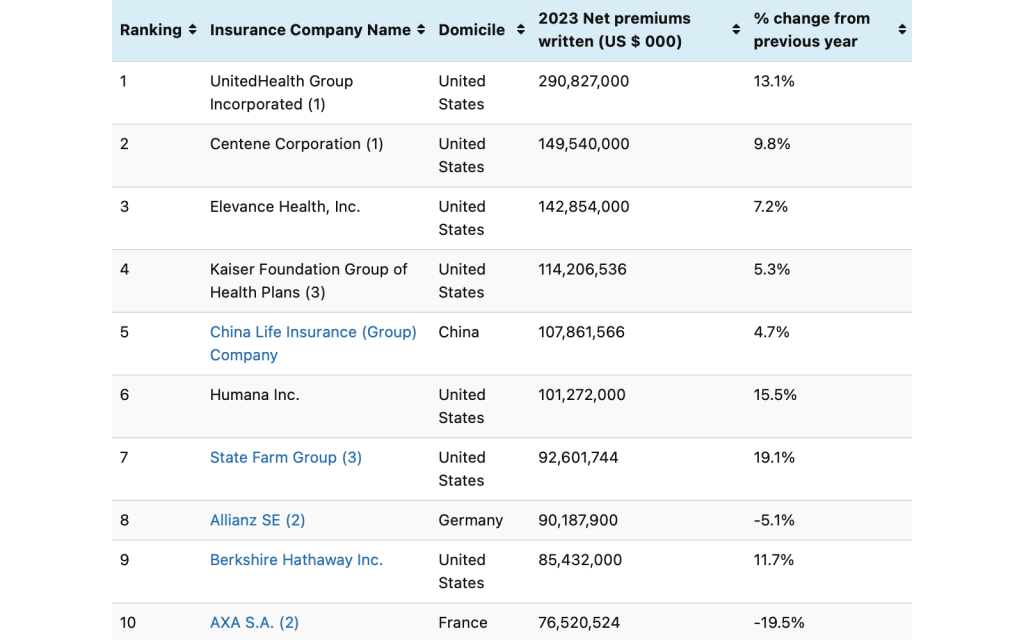Open the China Life Insurance Group link
This screenshot has width=1024, height=640.
313,343
